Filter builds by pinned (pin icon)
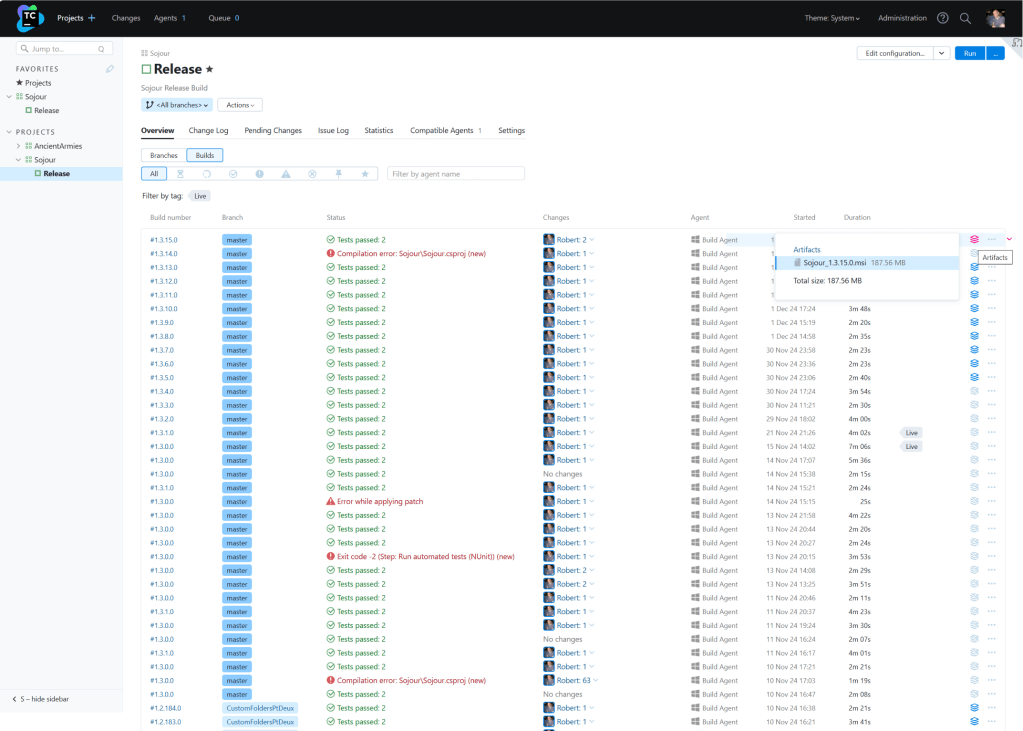This screenshot has height=731, width=1023. [x=339, y=174]
